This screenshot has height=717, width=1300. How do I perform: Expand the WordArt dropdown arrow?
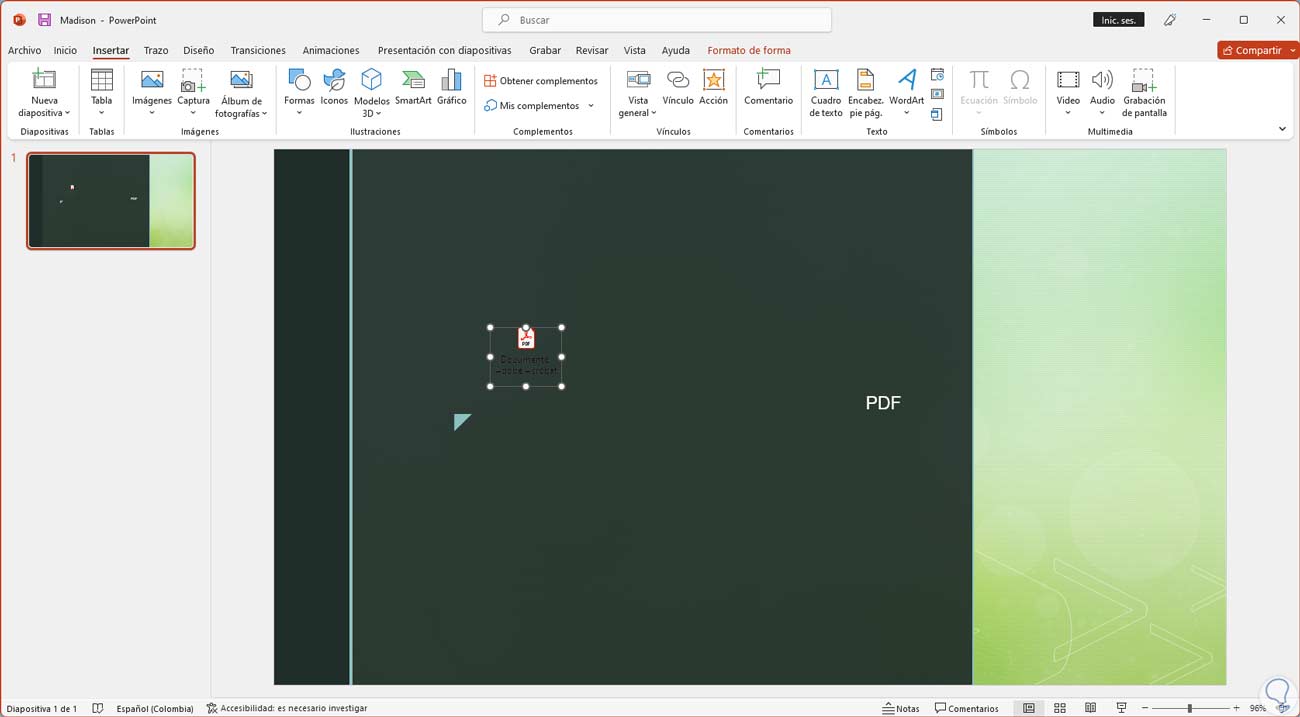pyautogui.click(x=906, y=113)
